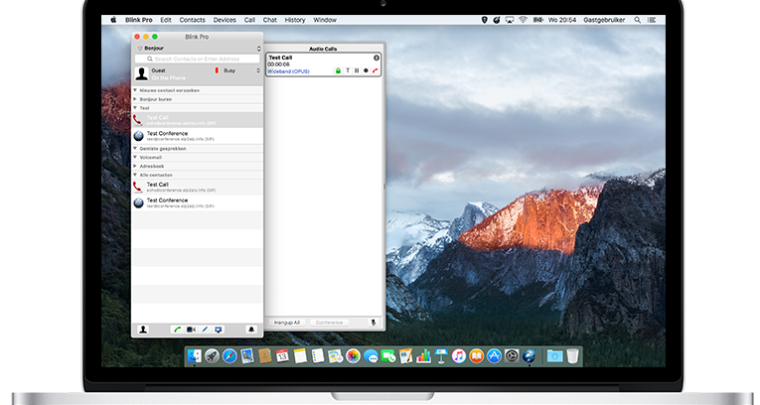Hang up Test Call with red phone icon
This screenshot has height=405, width=760.
pos(375,71)
